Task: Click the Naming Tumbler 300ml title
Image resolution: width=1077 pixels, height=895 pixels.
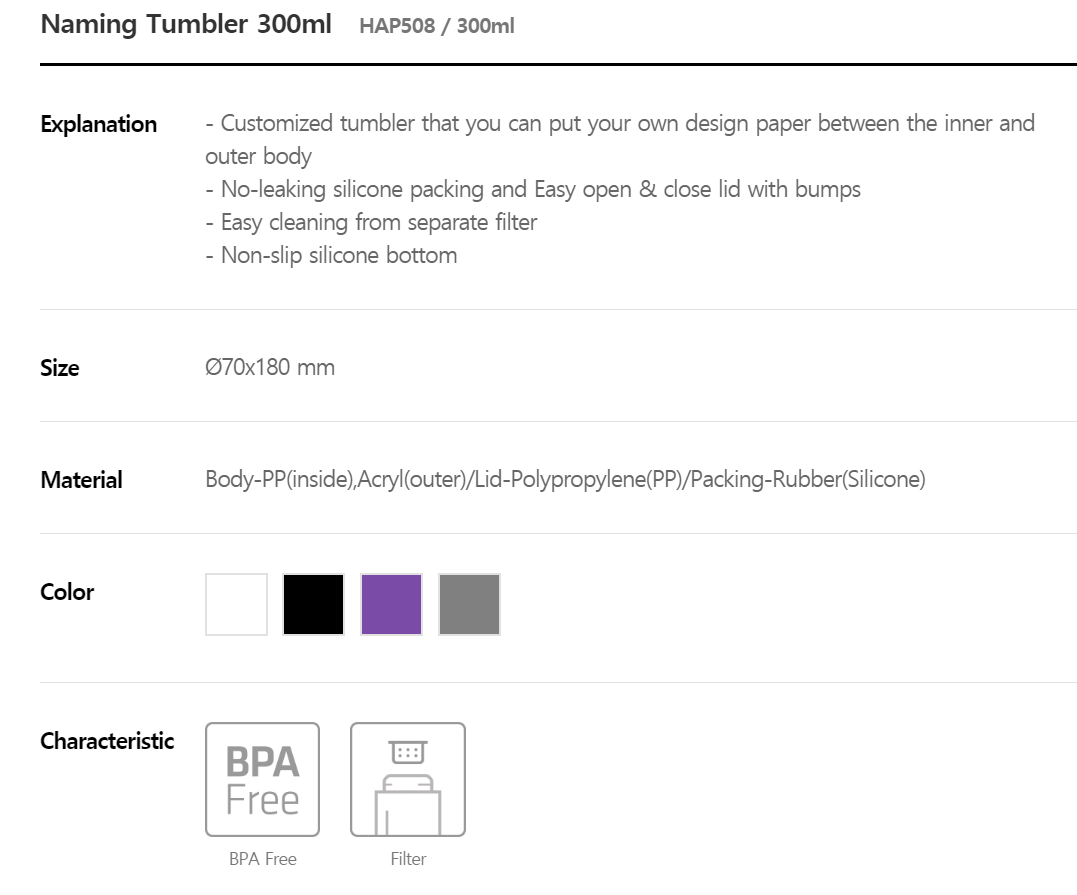Action: (x=186, y=24)
